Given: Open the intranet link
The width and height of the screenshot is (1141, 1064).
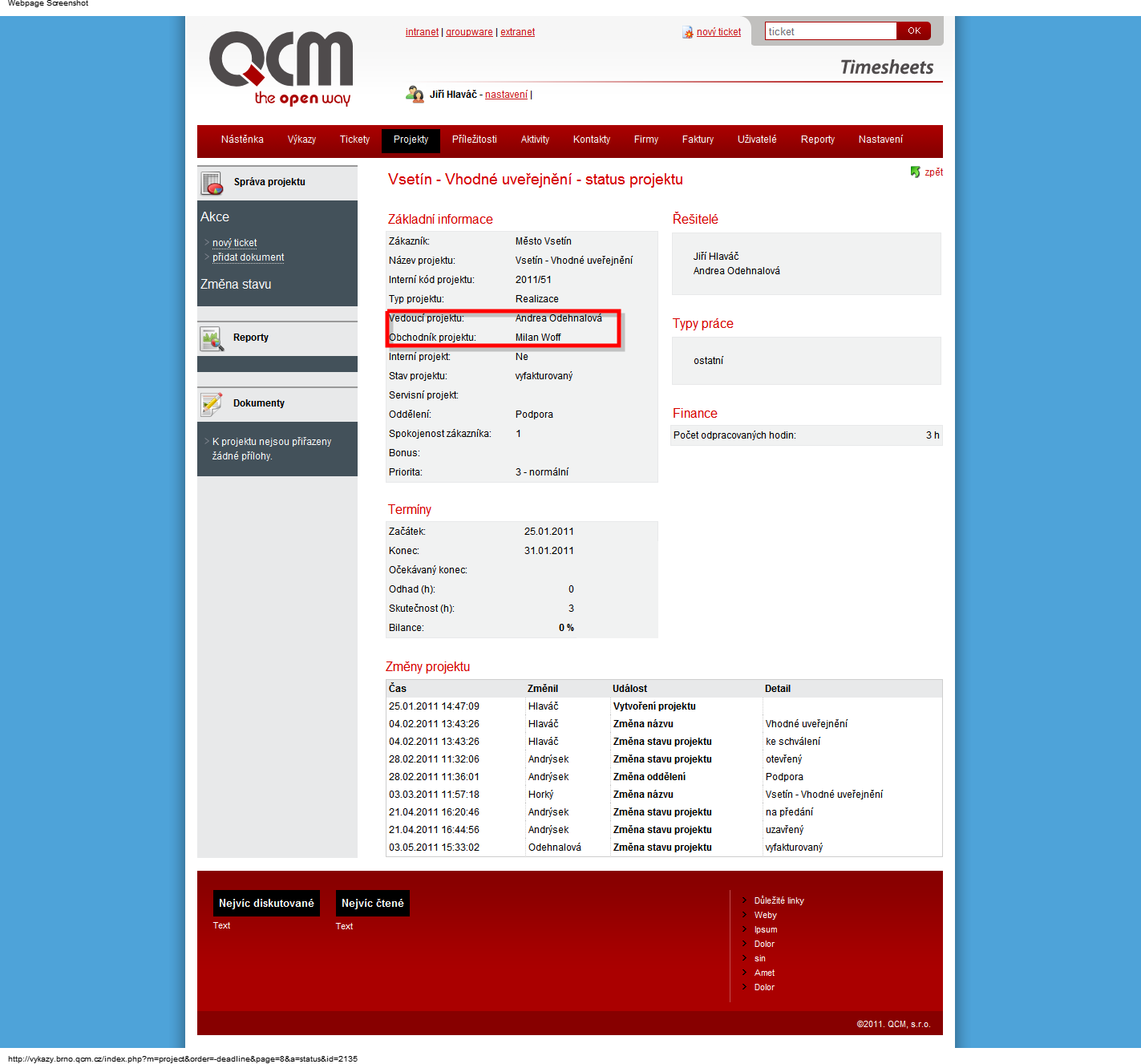Looking at the screenshot, I should pos(422,32).
